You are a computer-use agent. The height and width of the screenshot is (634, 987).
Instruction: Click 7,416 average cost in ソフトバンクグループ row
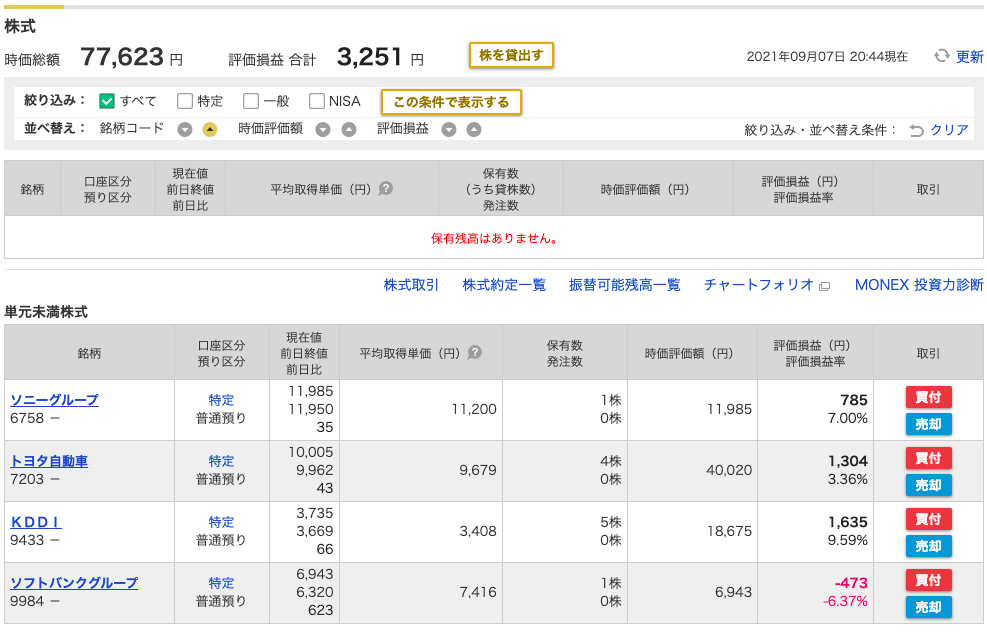478,592
